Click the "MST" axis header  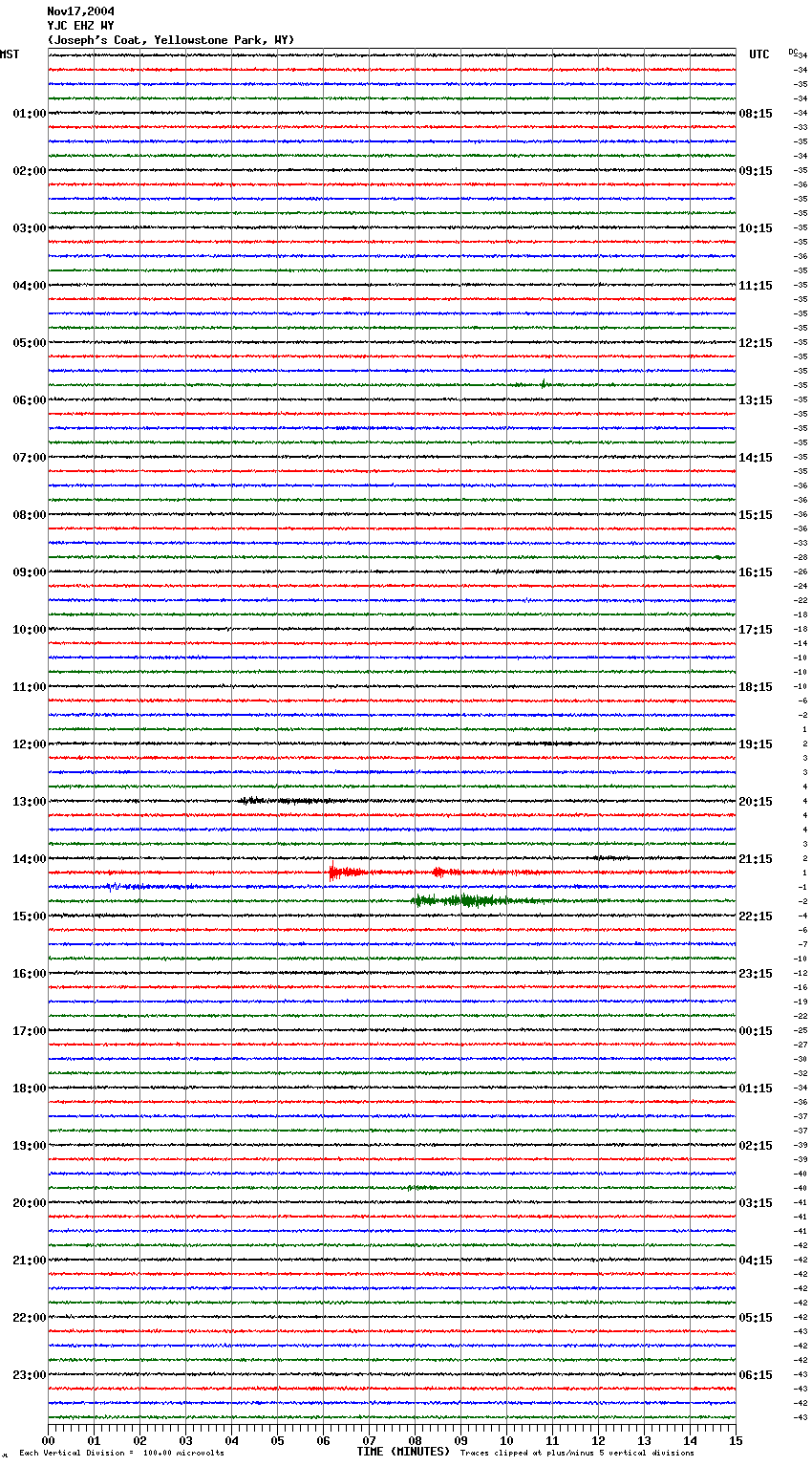pyautogui.click(x=10, y=54)
